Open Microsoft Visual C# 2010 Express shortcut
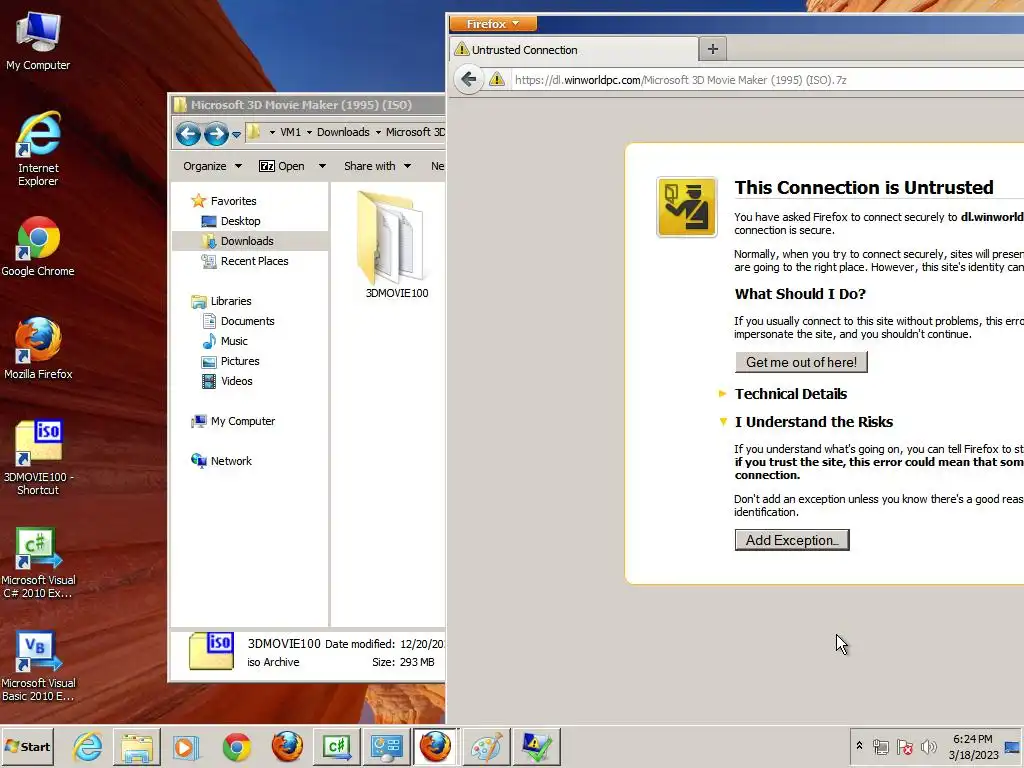The width and height of the screenshot is (1024, 768). (38, 563)
